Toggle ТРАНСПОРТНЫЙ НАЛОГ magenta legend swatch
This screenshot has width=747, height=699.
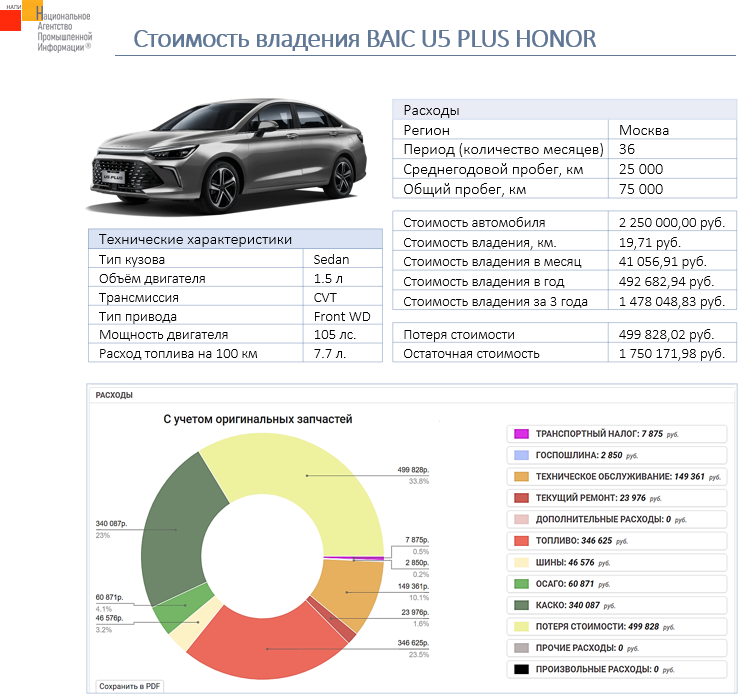[x=520, y=434]
